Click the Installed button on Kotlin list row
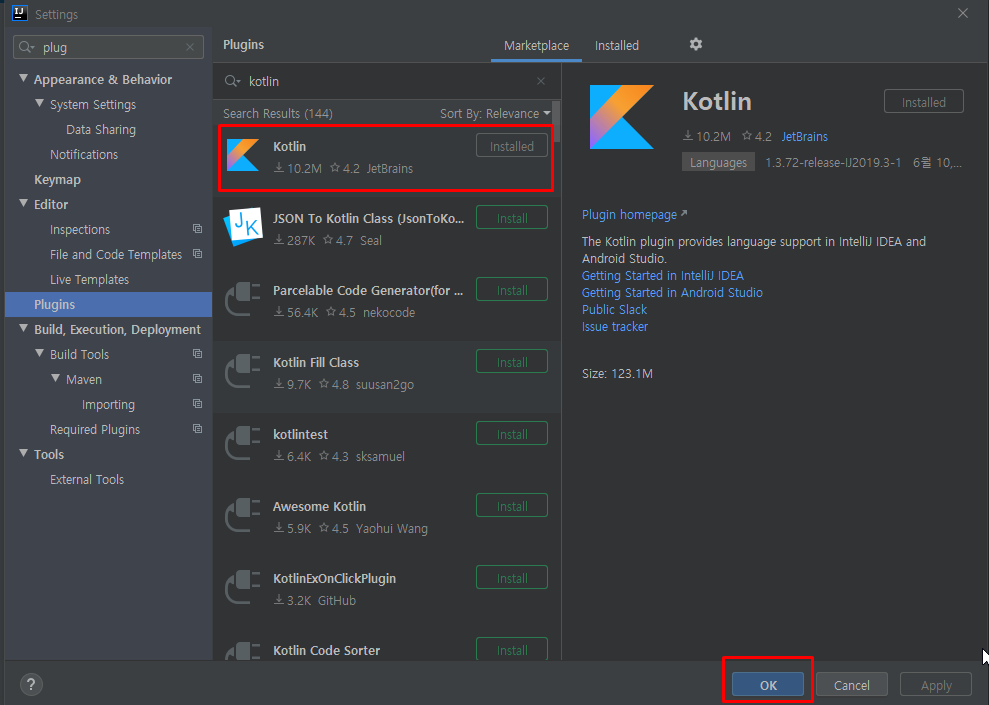 [512, 146]
